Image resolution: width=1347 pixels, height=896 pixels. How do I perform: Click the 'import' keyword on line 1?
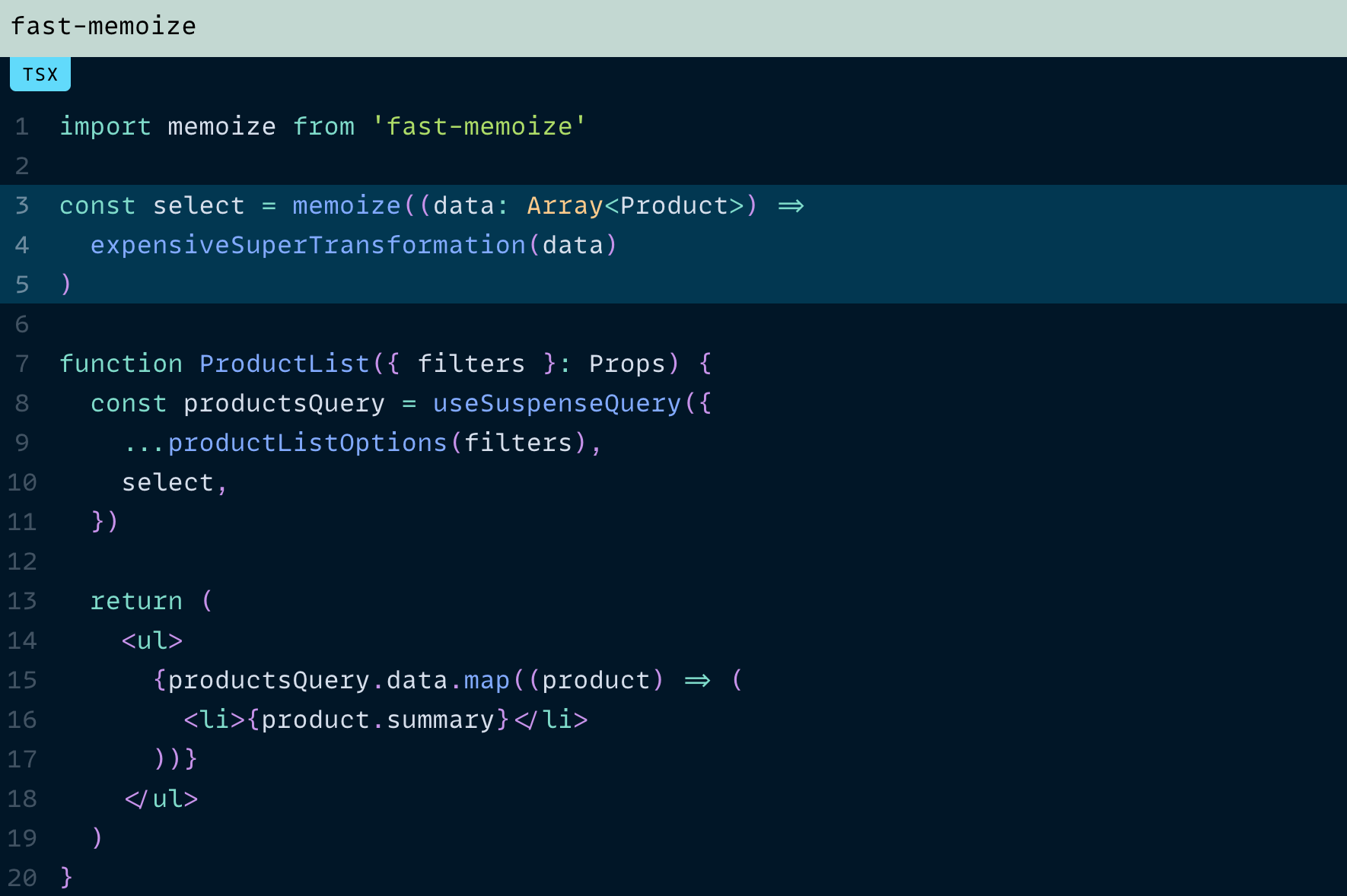[x=105, y=126]
